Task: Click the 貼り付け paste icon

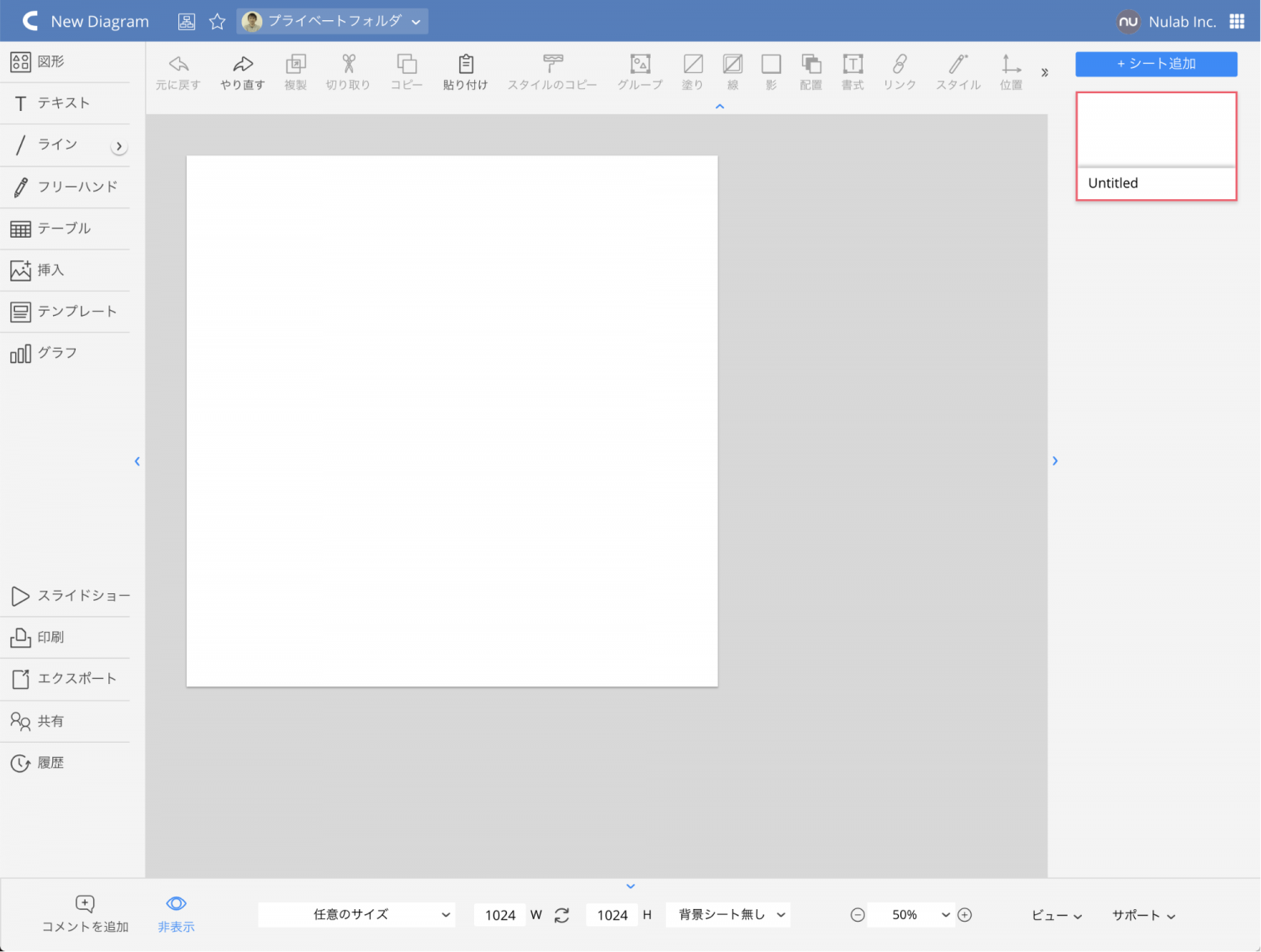Action: pos(465,65)
